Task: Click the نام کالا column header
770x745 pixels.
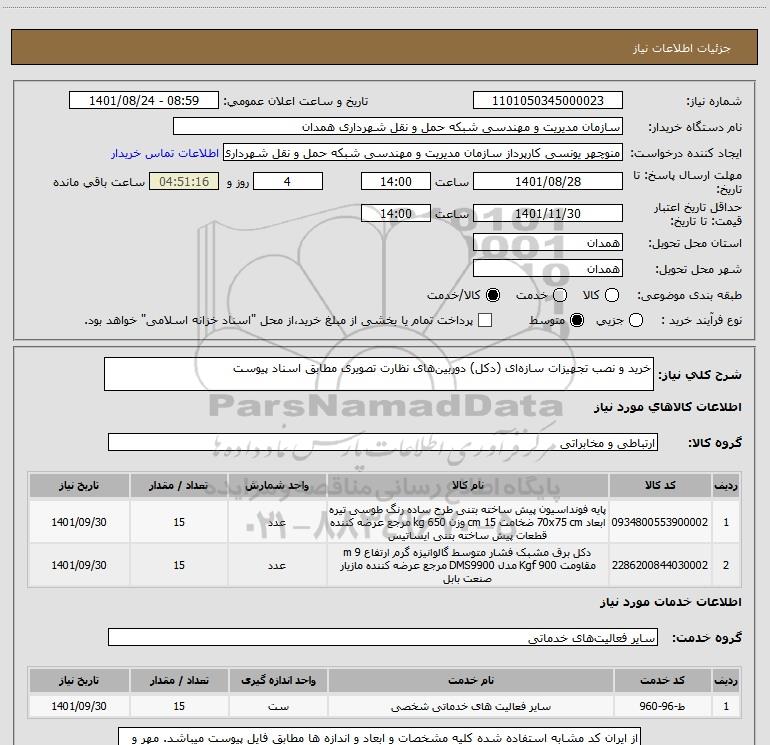Action: click(x=468, y=486)
